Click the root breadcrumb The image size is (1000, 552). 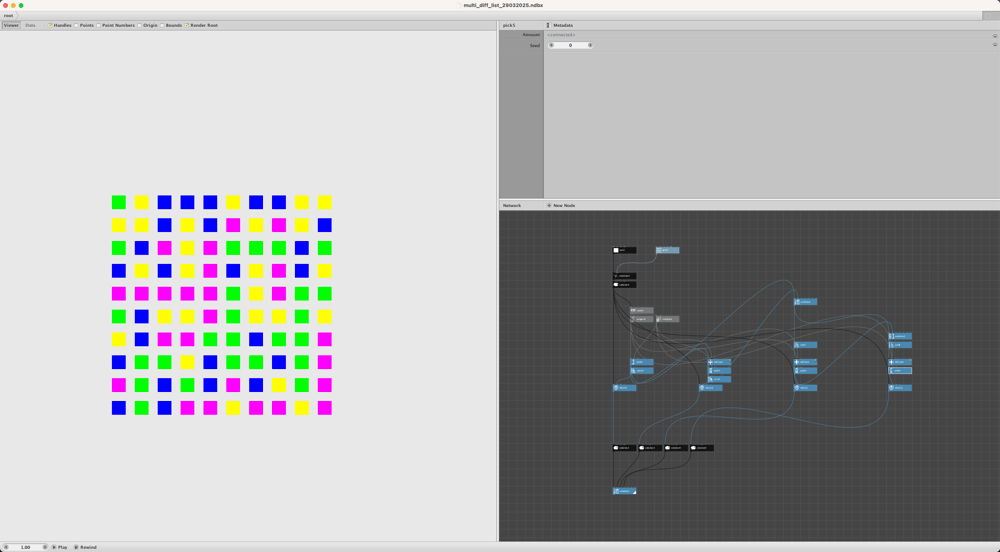[9, 15]
